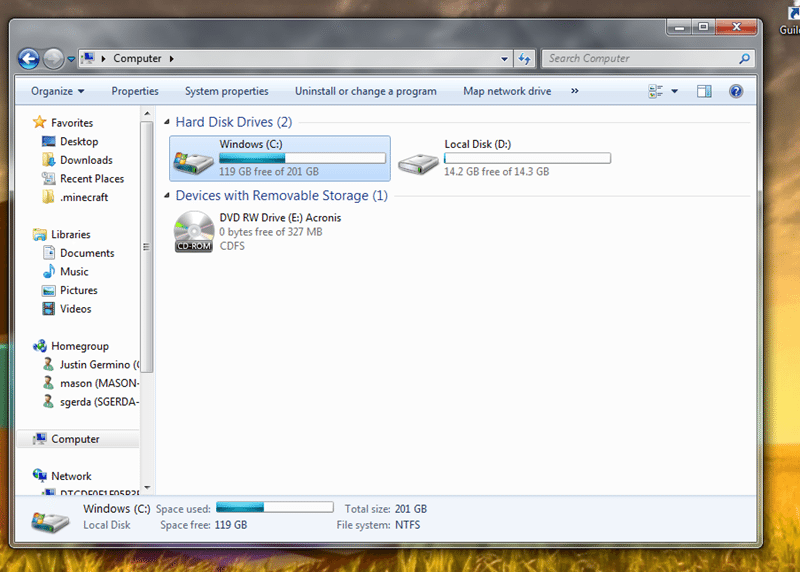Open the .minecraft folder shortcut
Screen dimensions: 800x572
84,197
